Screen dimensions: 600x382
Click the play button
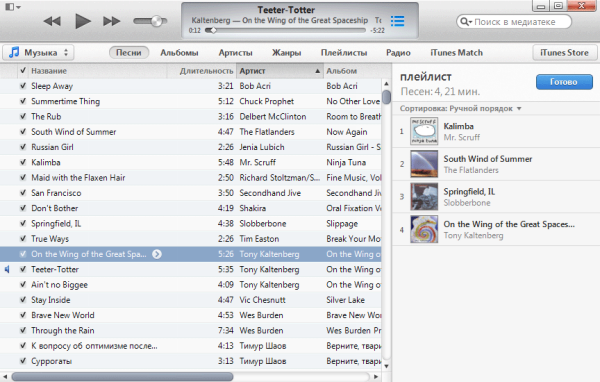[83, 21]
